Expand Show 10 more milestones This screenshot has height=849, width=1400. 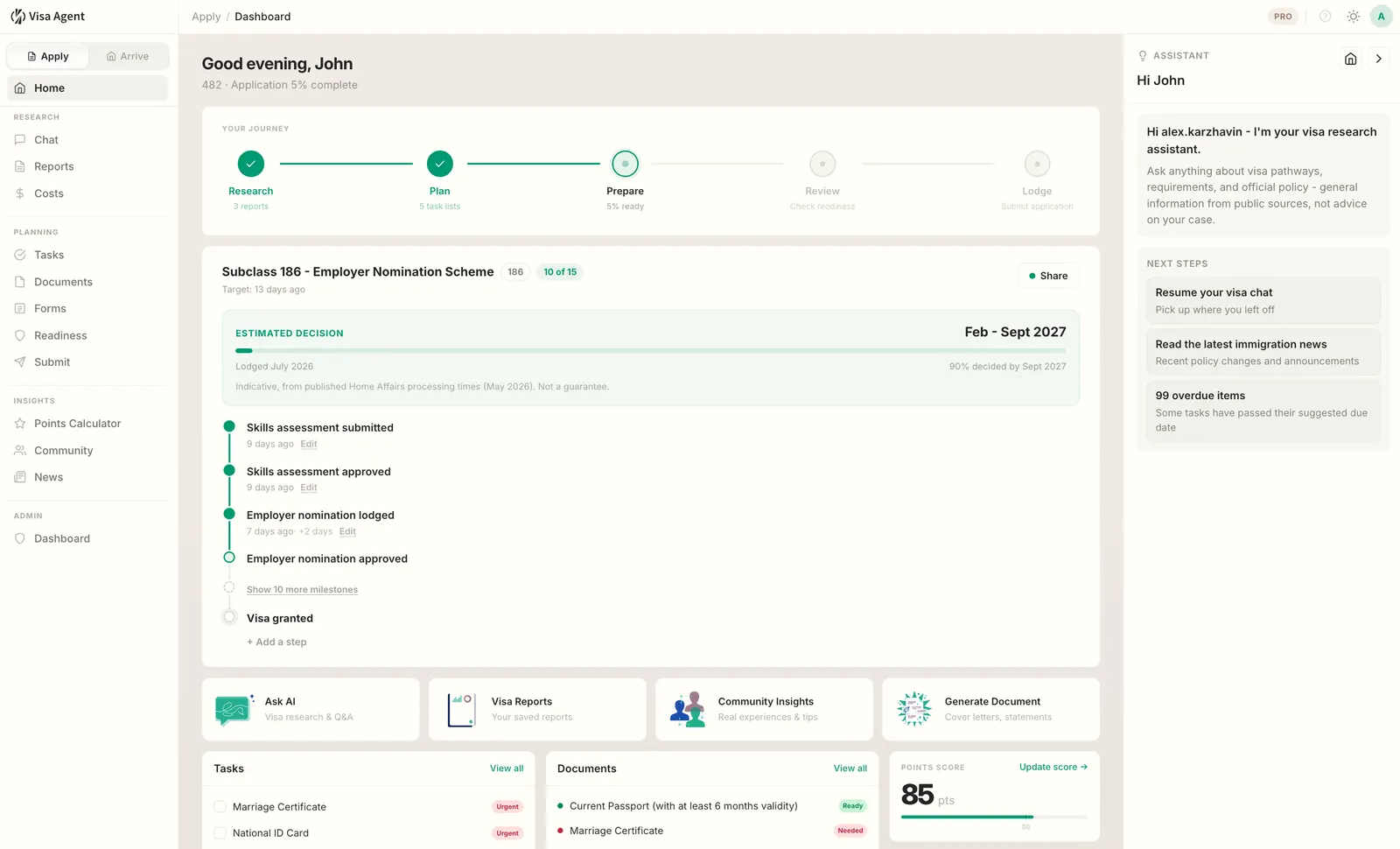coord(302,590)
